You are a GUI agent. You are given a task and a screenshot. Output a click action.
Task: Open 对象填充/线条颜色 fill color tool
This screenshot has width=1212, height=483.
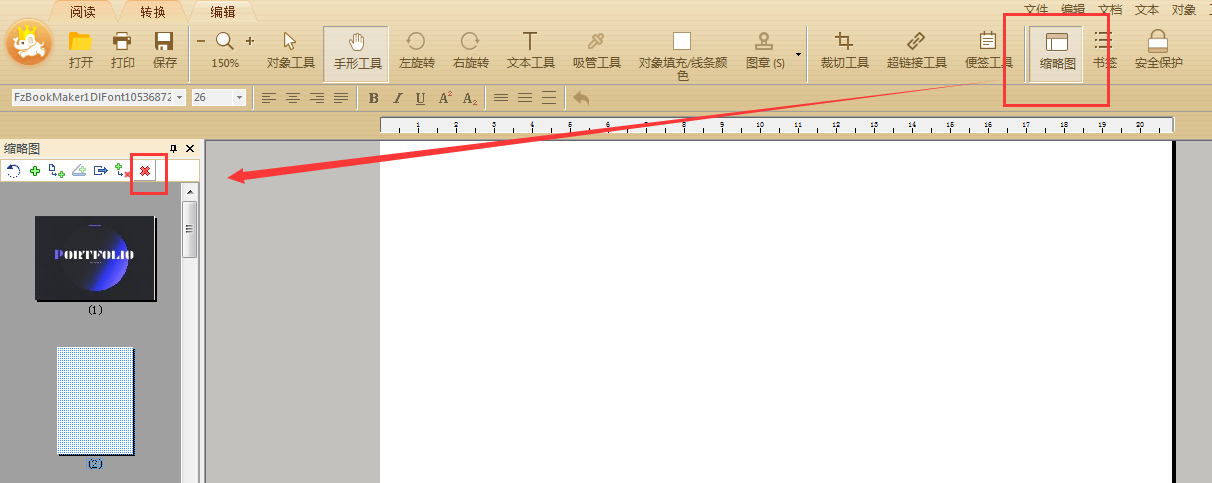click(682, 55)
